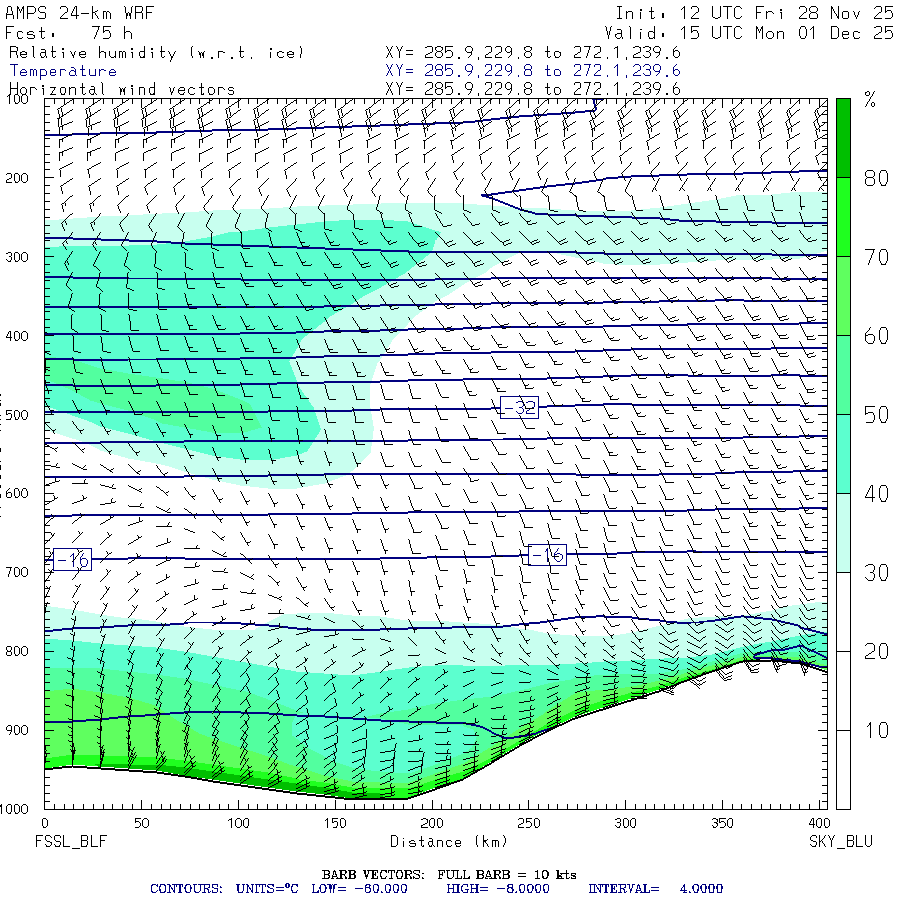The width and height of the screenshot is (900, 900).
Task: Click the 'HIGH= -8.0000' legend text
Action: 498,889
